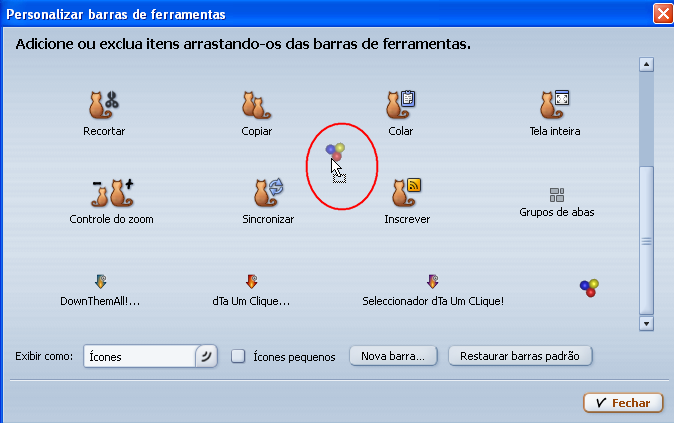The width and height of the screenshot is (674, 423).
Task: Select the Inscrever RSS cat icon
Action: tap(406, 192)
